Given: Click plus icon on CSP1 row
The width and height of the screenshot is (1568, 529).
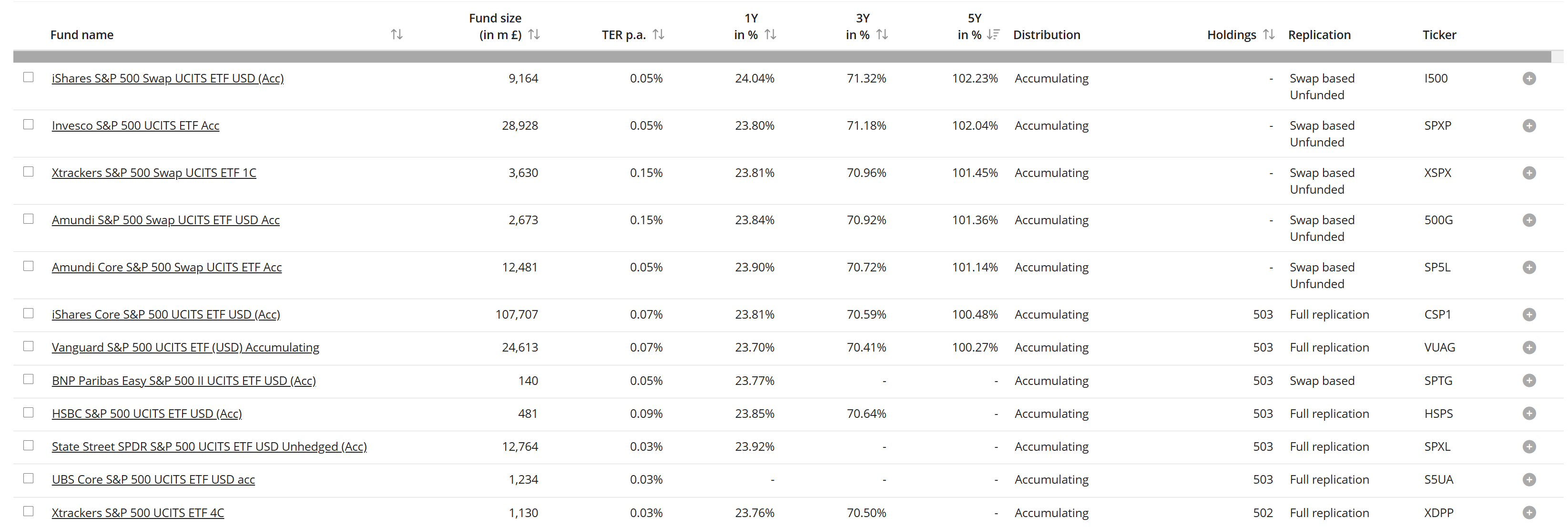Looking at the screenshot, I should coord(1529,314).
